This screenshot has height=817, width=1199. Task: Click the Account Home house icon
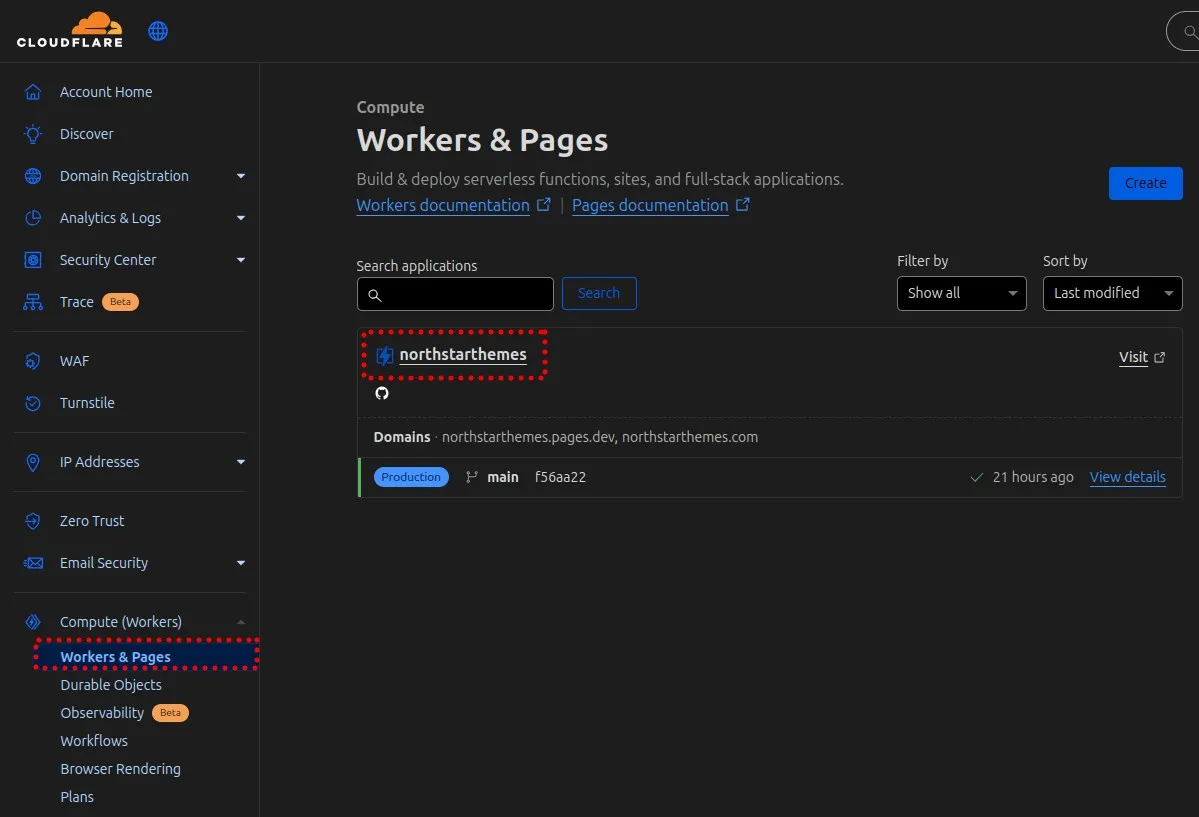(x=33, y=92)
